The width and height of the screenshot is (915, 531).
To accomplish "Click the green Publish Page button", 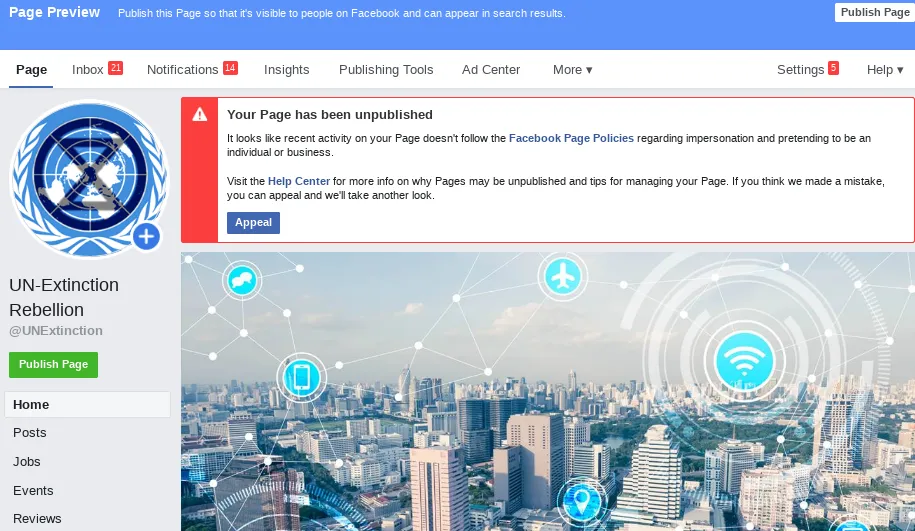I will pyautogui.click(x=53, y=365).
